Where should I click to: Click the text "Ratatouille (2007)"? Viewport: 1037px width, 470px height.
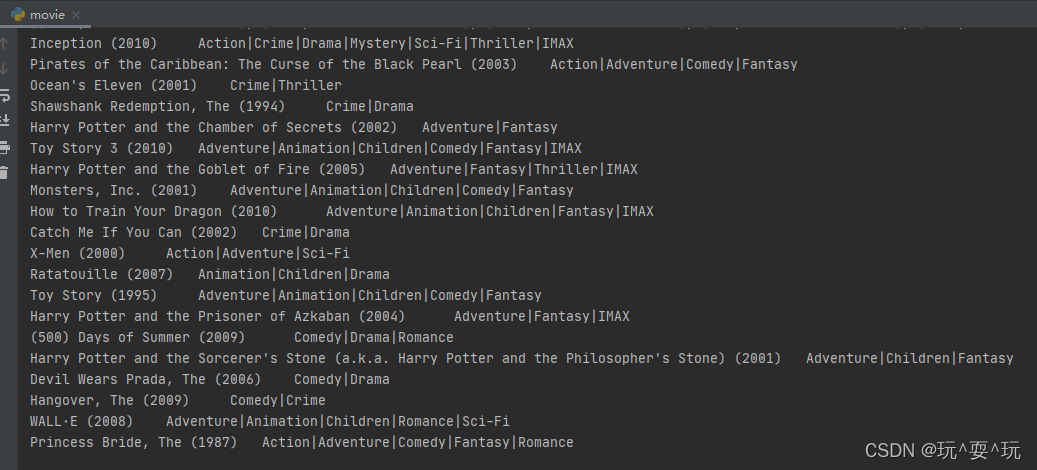pyautogui.click(x=102, y=275)
